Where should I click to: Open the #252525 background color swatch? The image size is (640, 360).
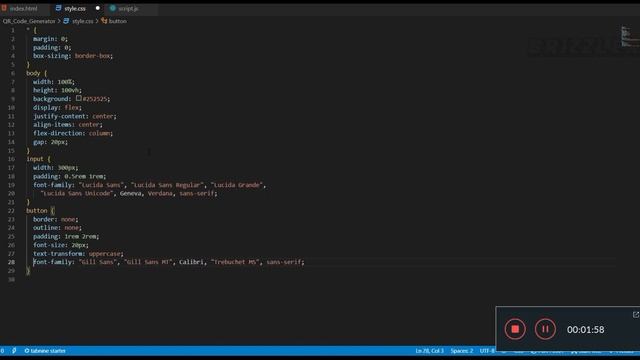pyautogui.click(x=78, y=98)
